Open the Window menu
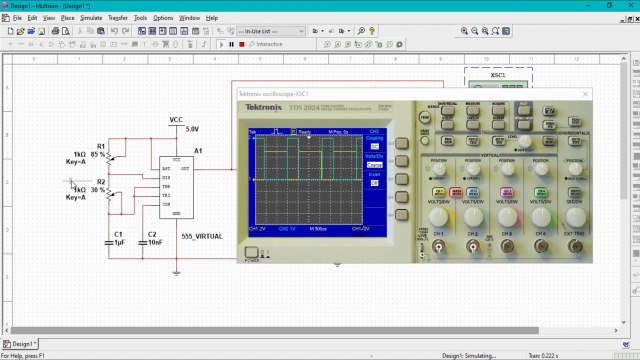This screenshot has height=360, width=640. [x=189, y=18]
